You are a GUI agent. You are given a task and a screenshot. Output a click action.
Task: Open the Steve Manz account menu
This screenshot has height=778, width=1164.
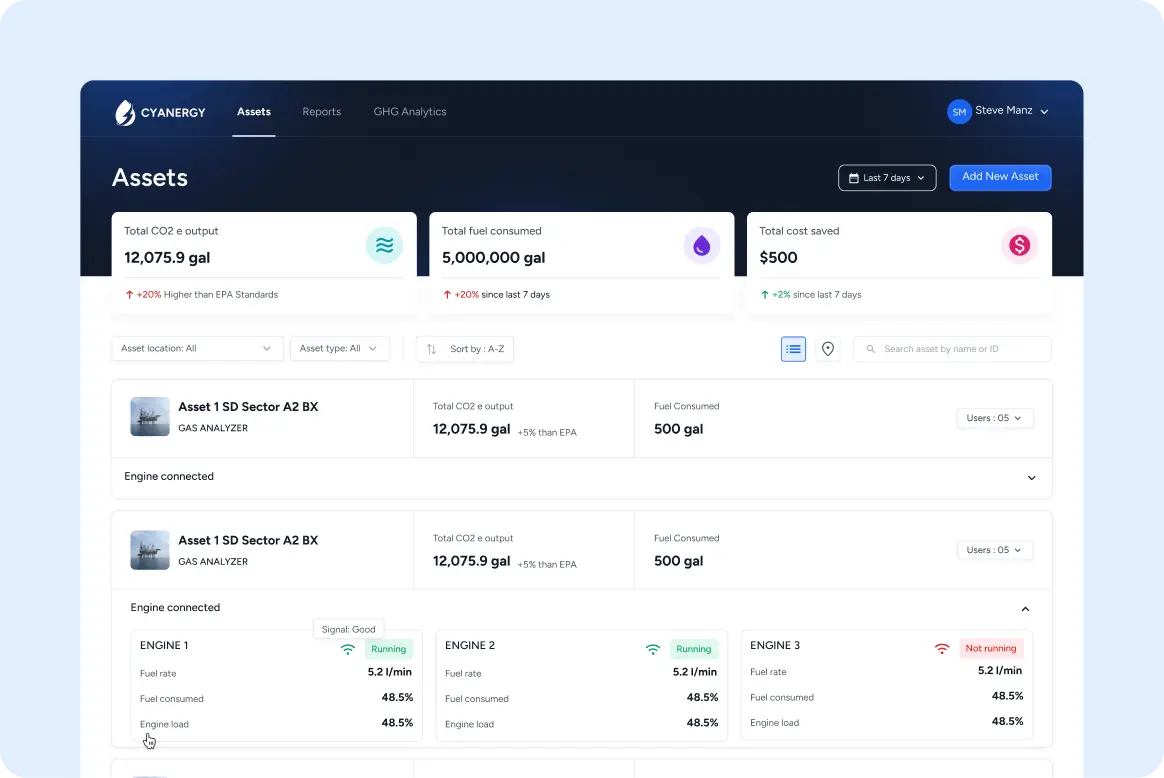click(1011, 111)
